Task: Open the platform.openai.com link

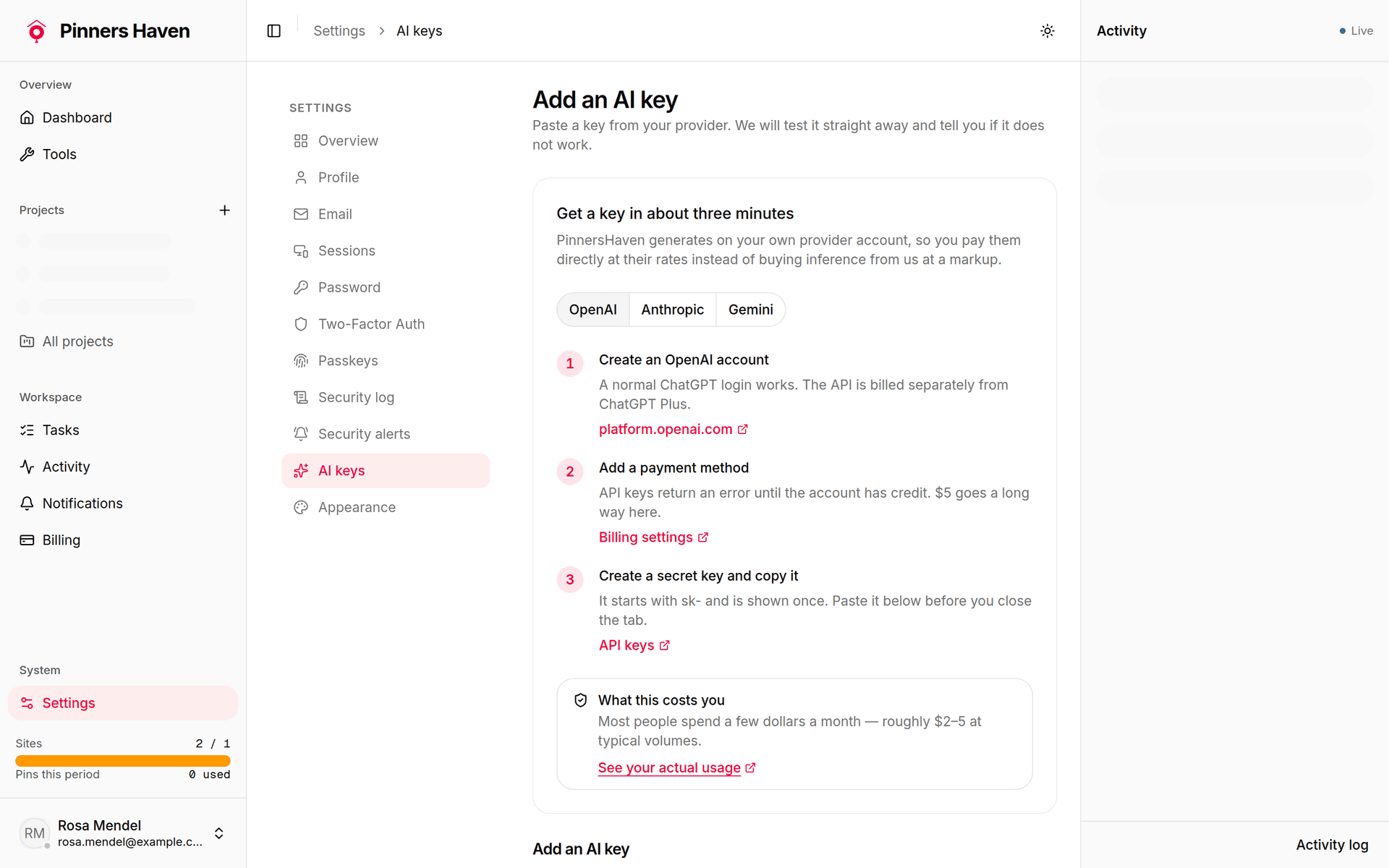Action: pyautogui.click(x=673, y=430)
